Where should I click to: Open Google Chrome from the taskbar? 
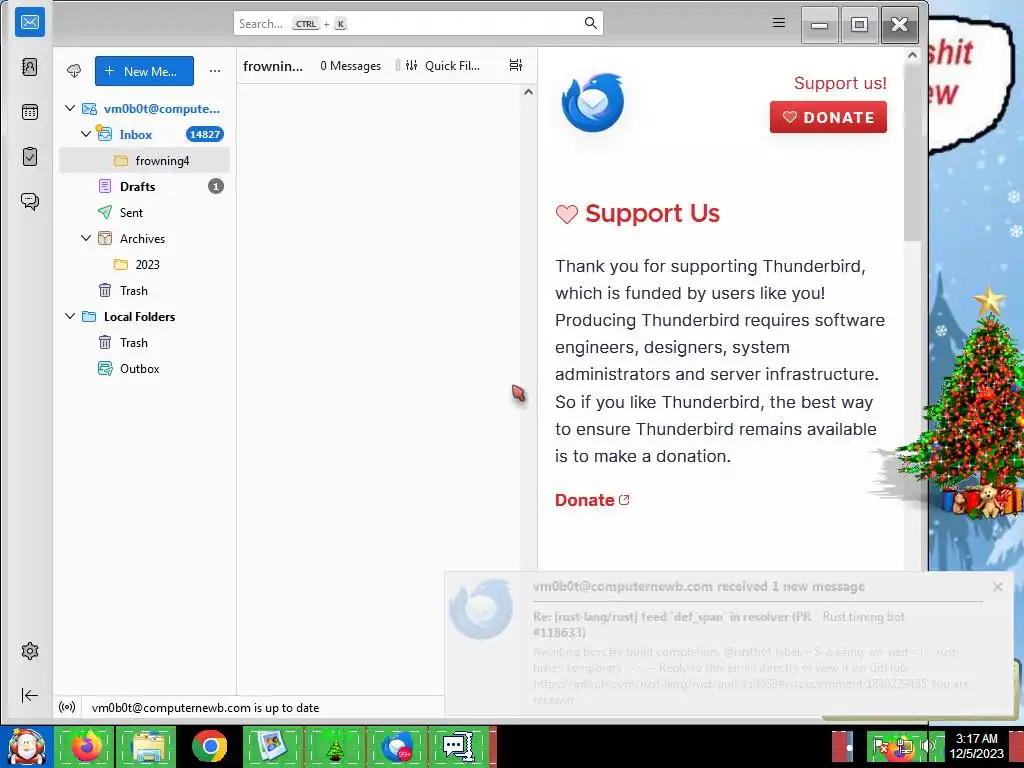click(x=210, y=746)
